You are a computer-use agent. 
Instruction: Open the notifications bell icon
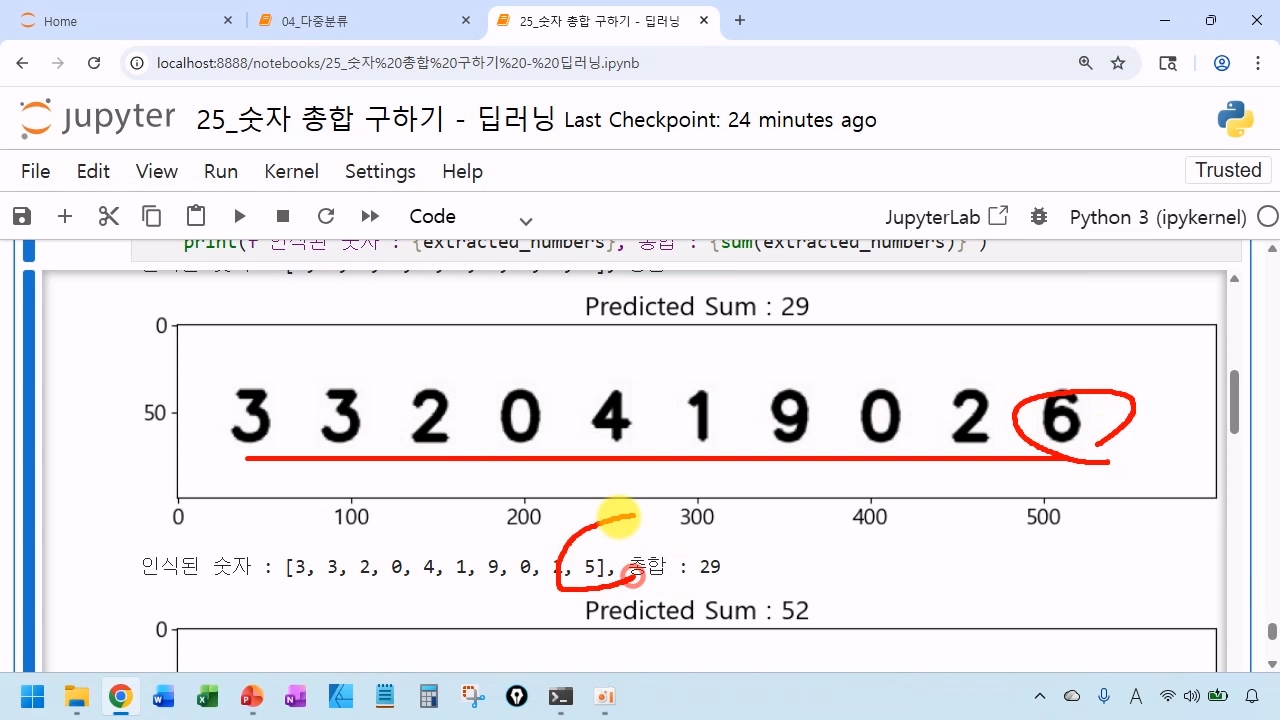1252,696
